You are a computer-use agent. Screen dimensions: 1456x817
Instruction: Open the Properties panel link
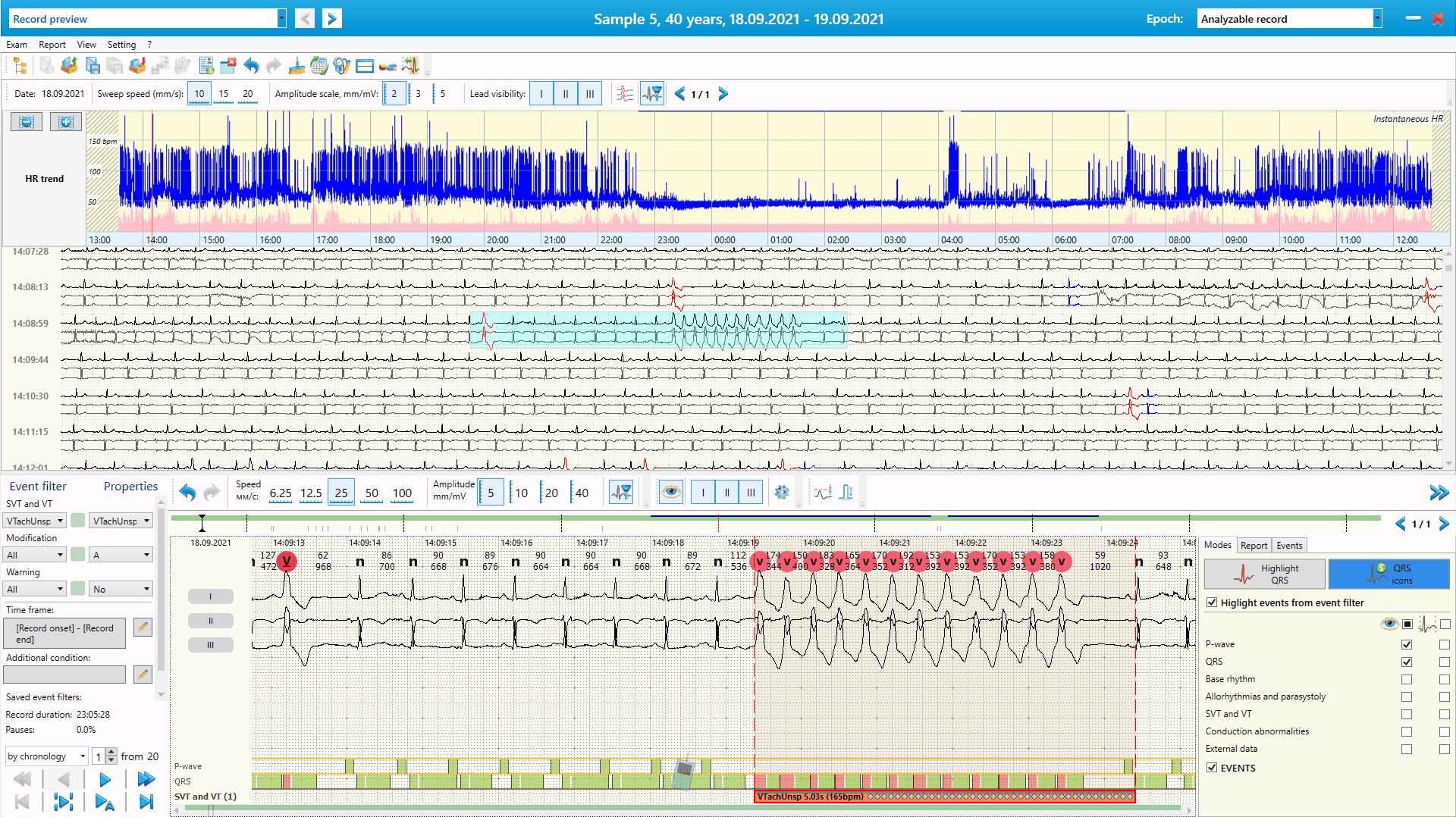pyautogui.click(x=130, y=487)
